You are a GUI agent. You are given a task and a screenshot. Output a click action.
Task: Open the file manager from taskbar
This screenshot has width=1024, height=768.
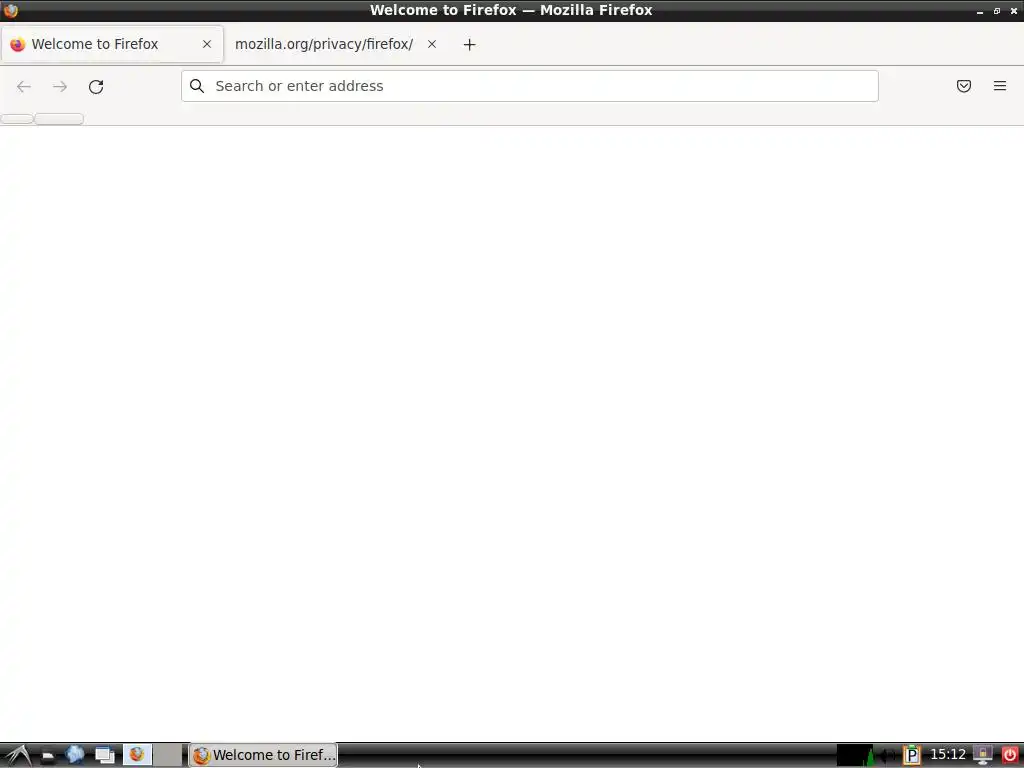click(48, 756)
